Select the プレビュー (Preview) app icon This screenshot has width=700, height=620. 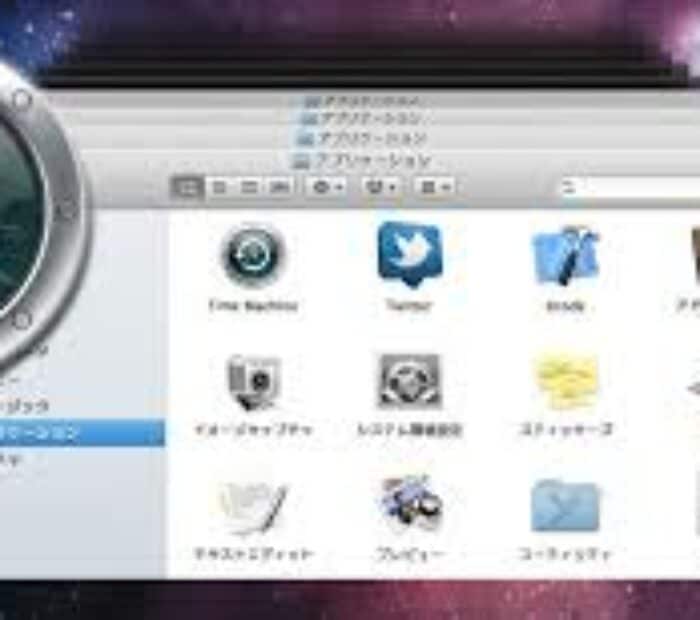pos(410,504)
